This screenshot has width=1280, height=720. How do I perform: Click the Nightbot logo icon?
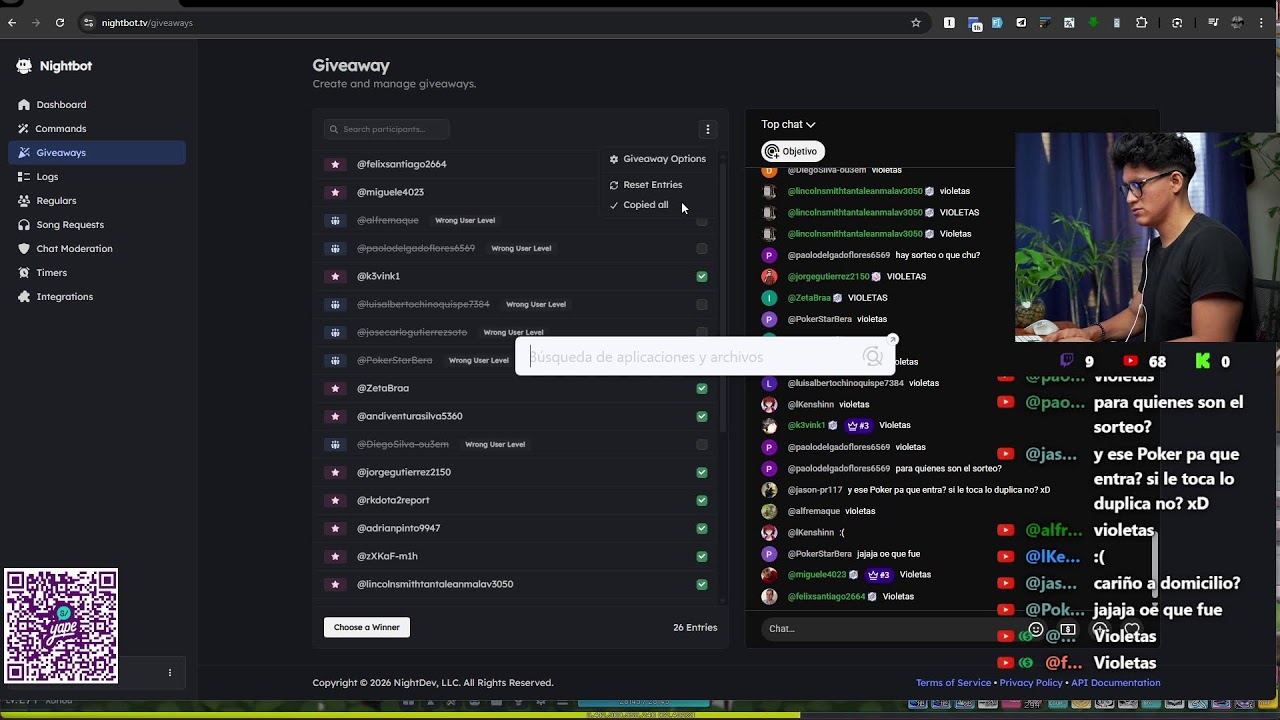point(24,66)
